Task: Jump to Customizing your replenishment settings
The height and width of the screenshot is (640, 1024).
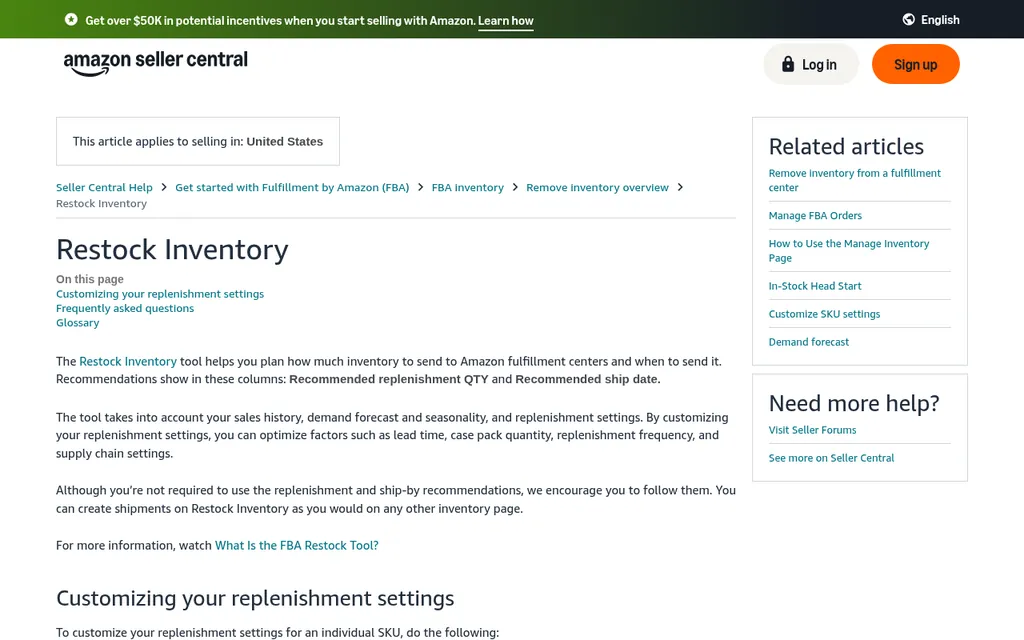Action: coord(160,294)
